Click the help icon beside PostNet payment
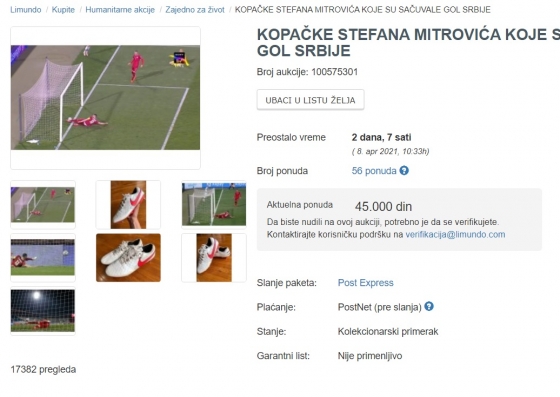Image resolution: width=560 pixels, height=397 pixels. (429, 306)
